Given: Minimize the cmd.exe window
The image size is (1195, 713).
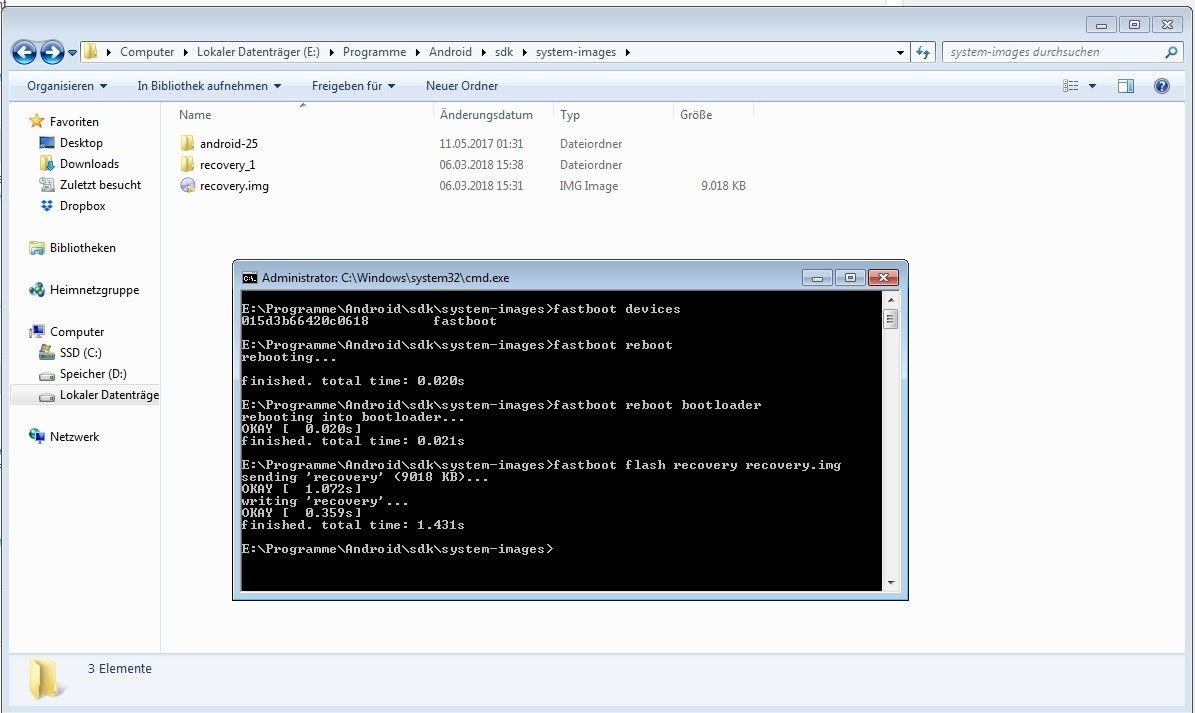Looking at the screenshot, I should tap(817, 278).
